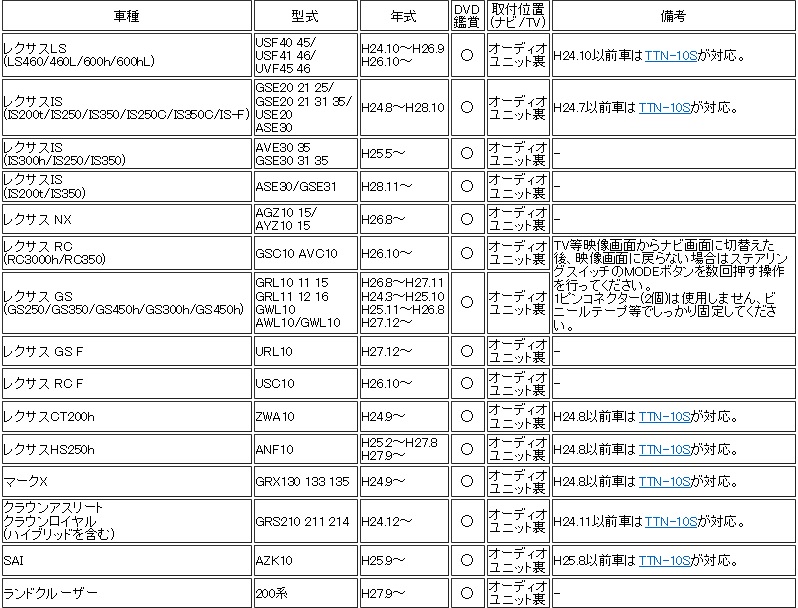Click model code AZK10 cell
Viewport: 798px width, 608px height.
pos(306,560)
